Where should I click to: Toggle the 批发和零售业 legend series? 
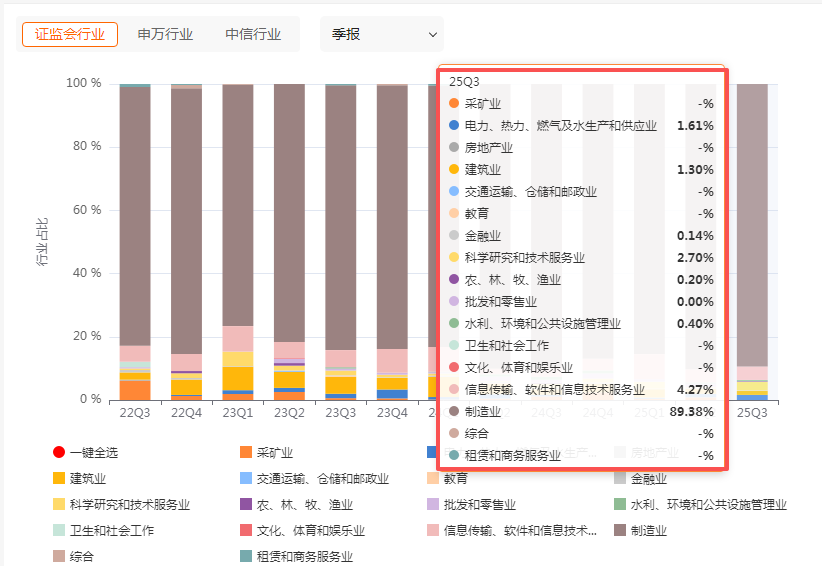(x=472, y=505)
